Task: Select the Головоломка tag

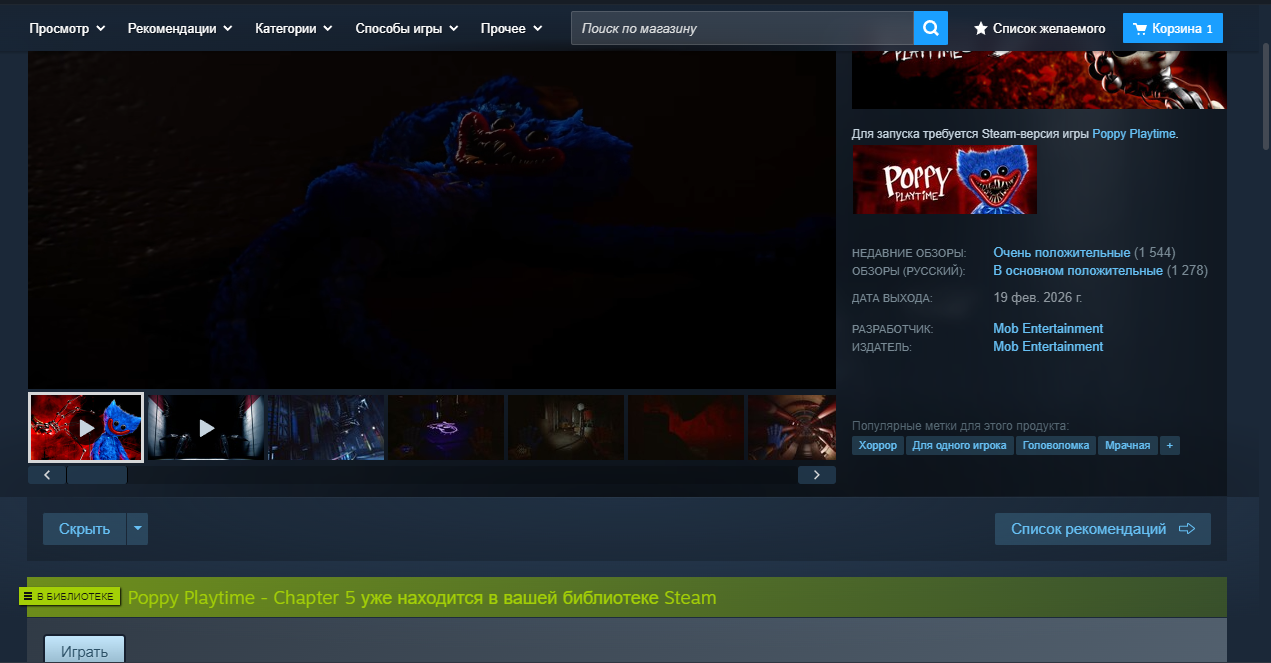Action: pos(1056,445)
